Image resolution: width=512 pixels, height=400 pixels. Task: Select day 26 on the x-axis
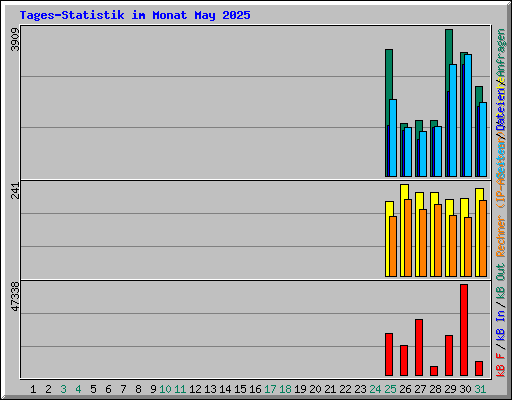pos(405,389)
